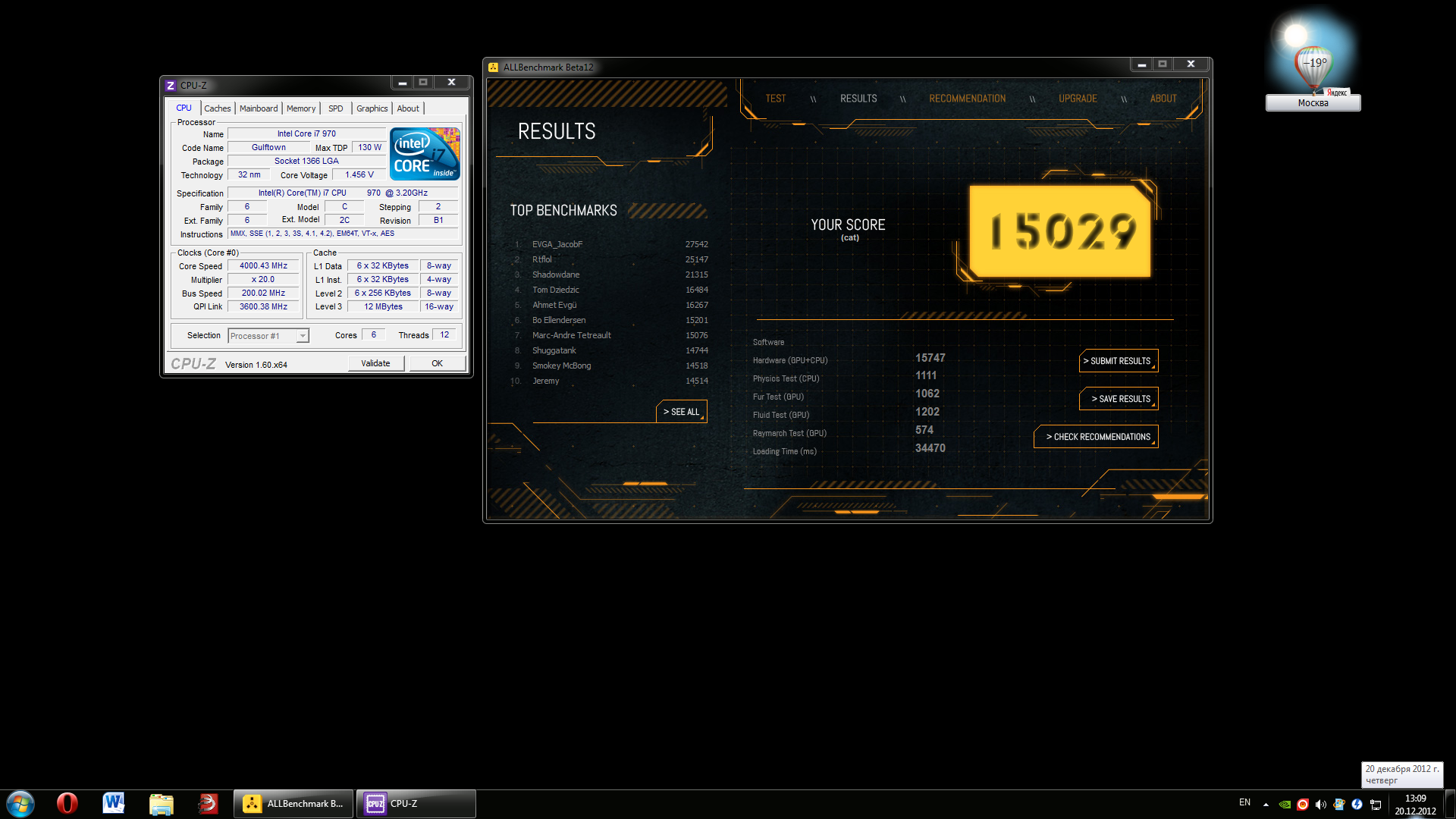This screenshot has height=819, width=1456.
Task: Click the red swirl app icon on taskbar
Action: [208, 804]
